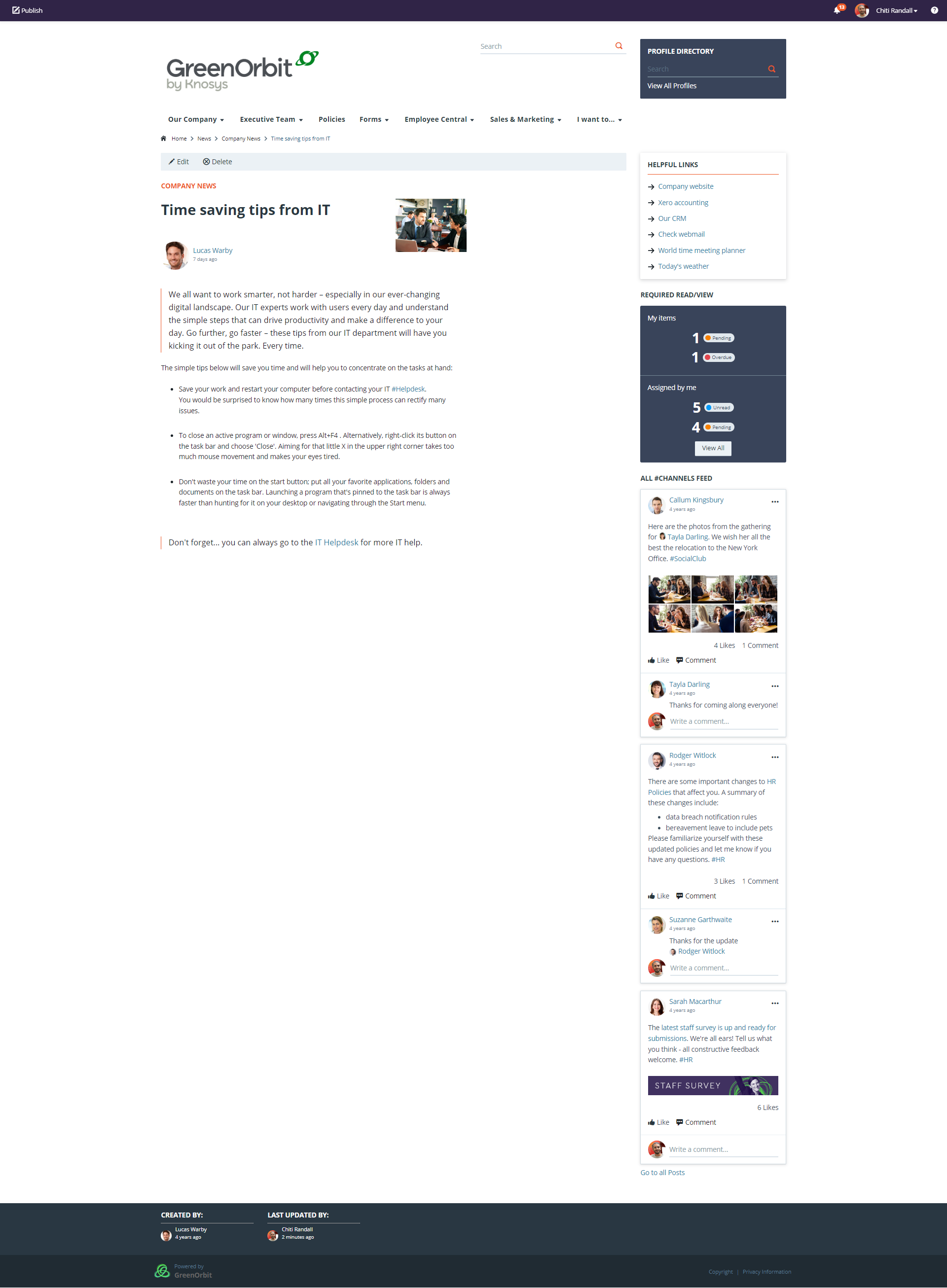
Task: Open the Company News category link
Action: click(189, 185)
